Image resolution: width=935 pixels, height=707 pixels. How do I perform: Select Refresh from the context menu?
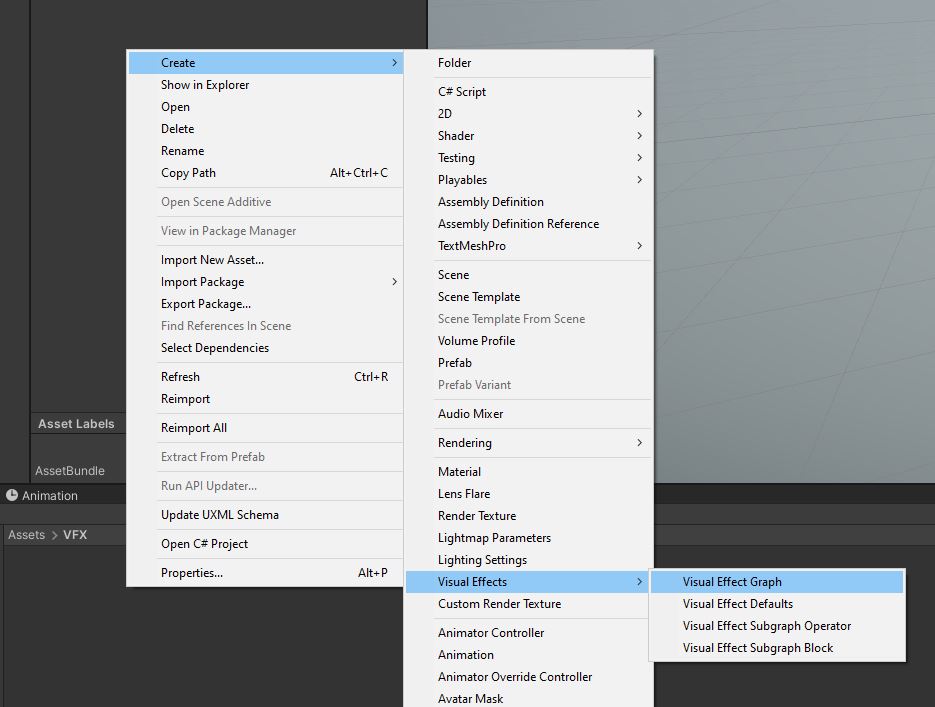tap(180, 376)
